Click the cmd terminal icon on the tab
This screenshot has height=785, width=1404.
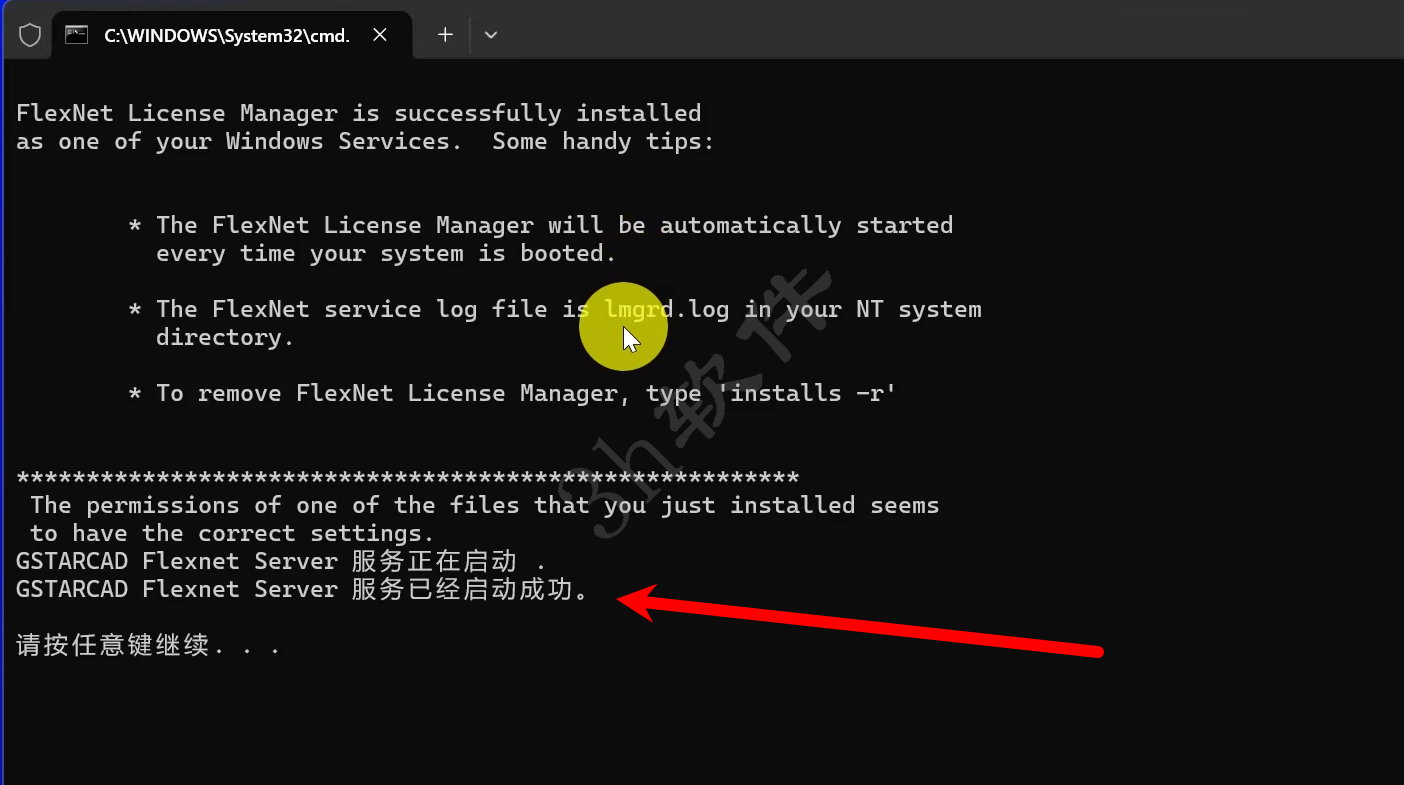[x=76, y=35]
